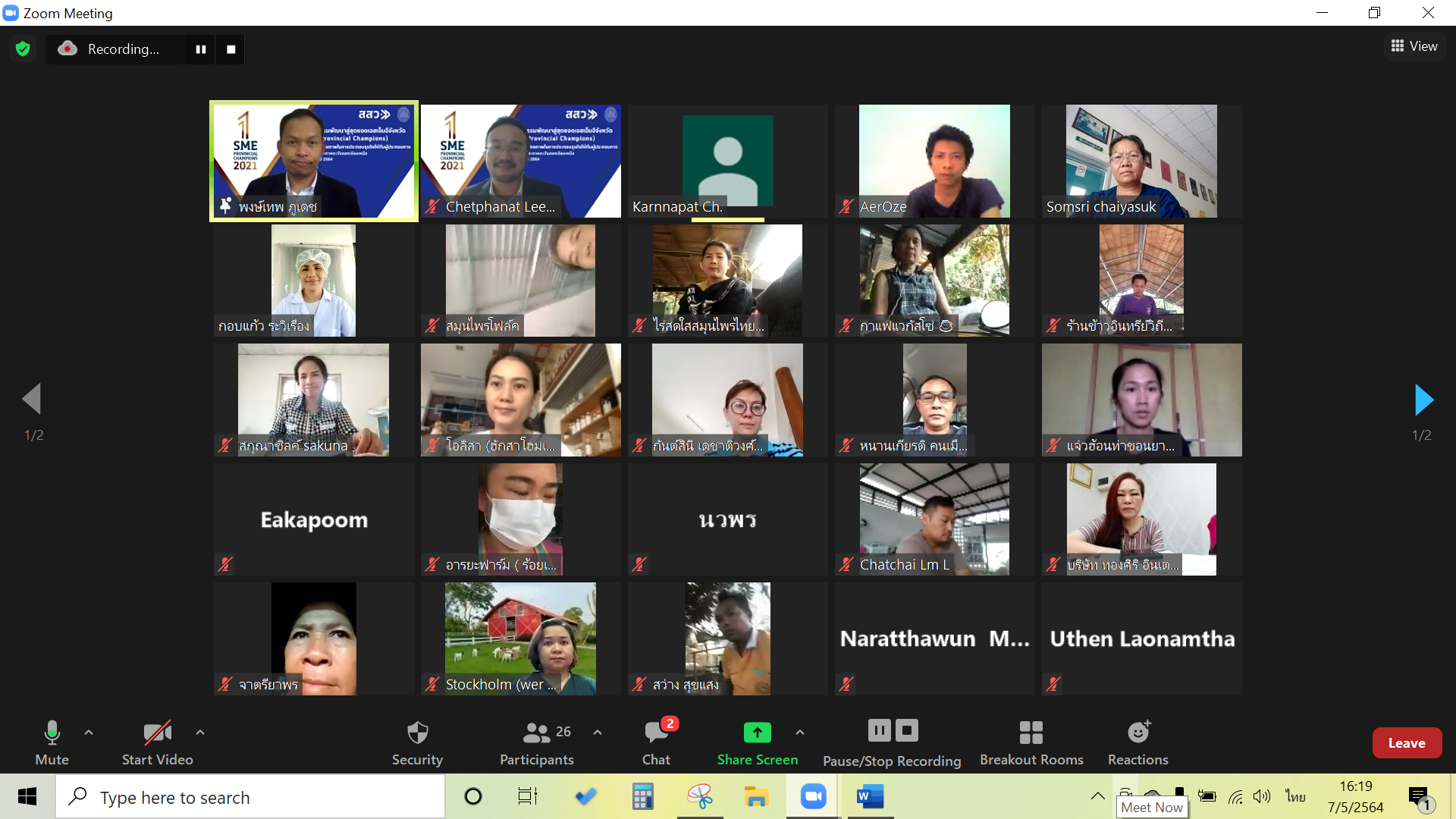The height and width of the screenshot is (819, 1456).
Task: Stop recording from the top recording bar
Action: point(231,49)
